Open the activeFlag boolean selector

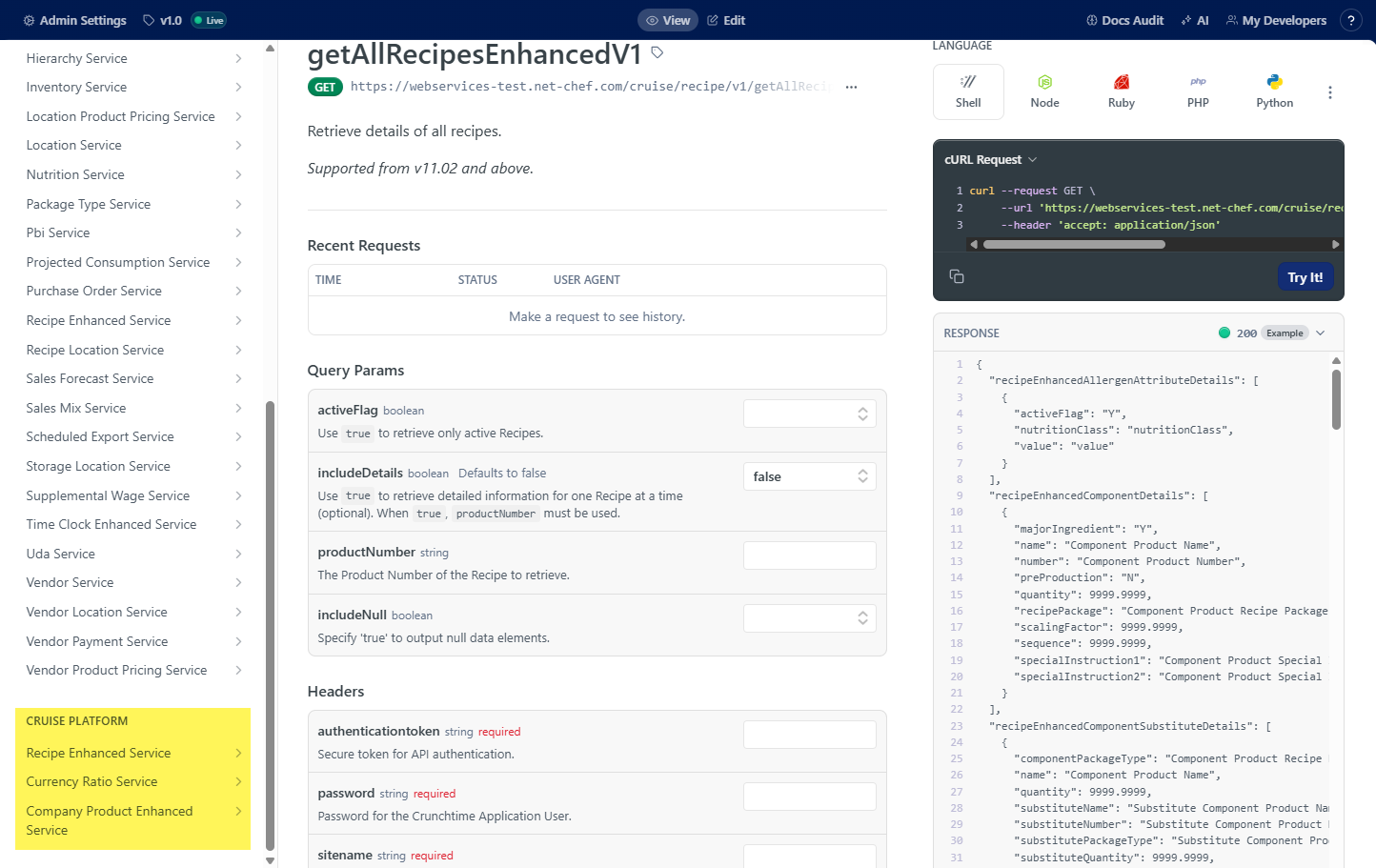pos(809,414)
